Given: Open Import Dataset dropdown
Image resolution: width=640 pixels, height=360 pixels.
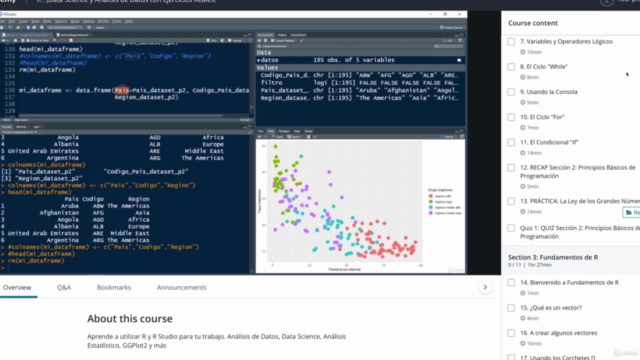Looking at the screenshot, I should coord(284,40).
